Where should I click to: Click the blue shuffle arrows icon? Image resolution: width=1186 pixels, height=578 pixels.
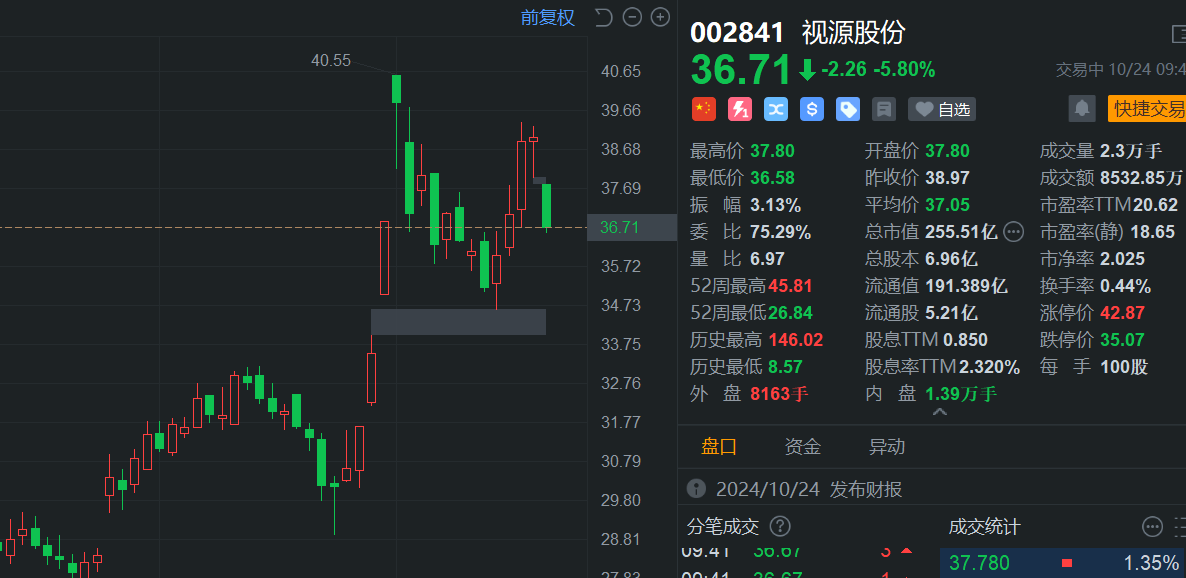click(x=776, y=109)
